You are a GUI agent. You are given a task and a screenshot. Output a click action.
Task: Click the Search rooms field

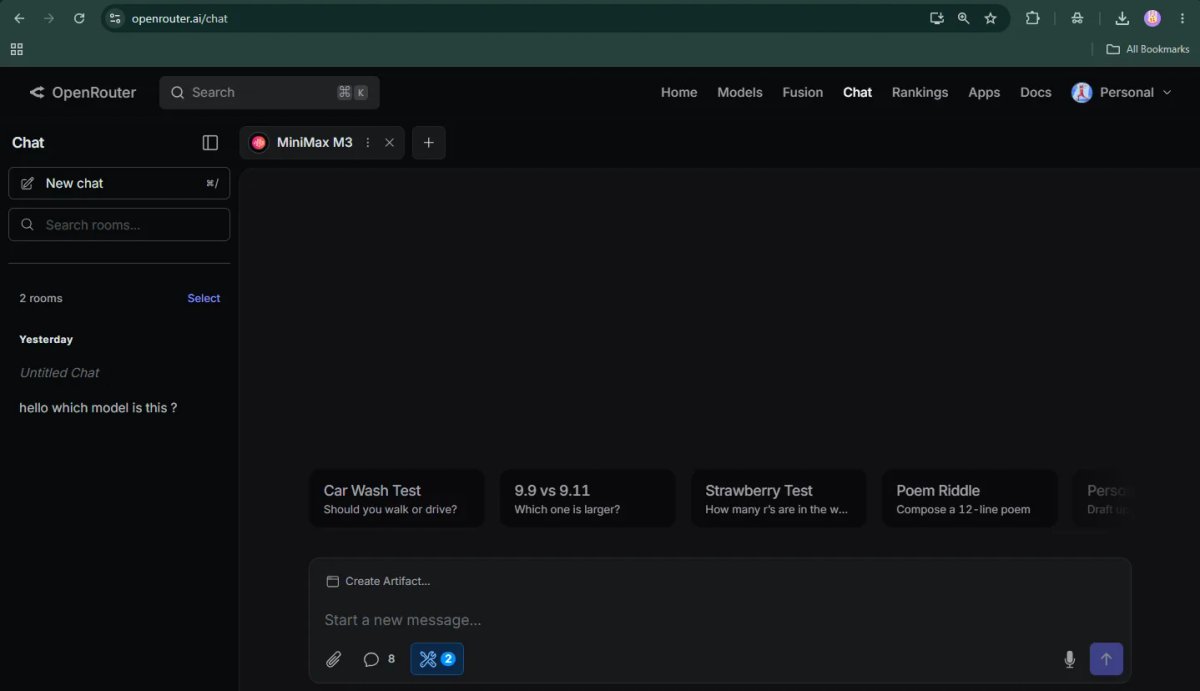[x=119, y=225]
